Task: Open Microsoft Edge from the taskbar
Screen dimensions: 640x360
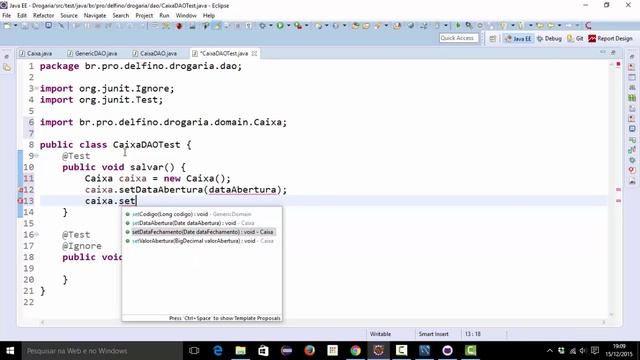Action: click(218, 351)
